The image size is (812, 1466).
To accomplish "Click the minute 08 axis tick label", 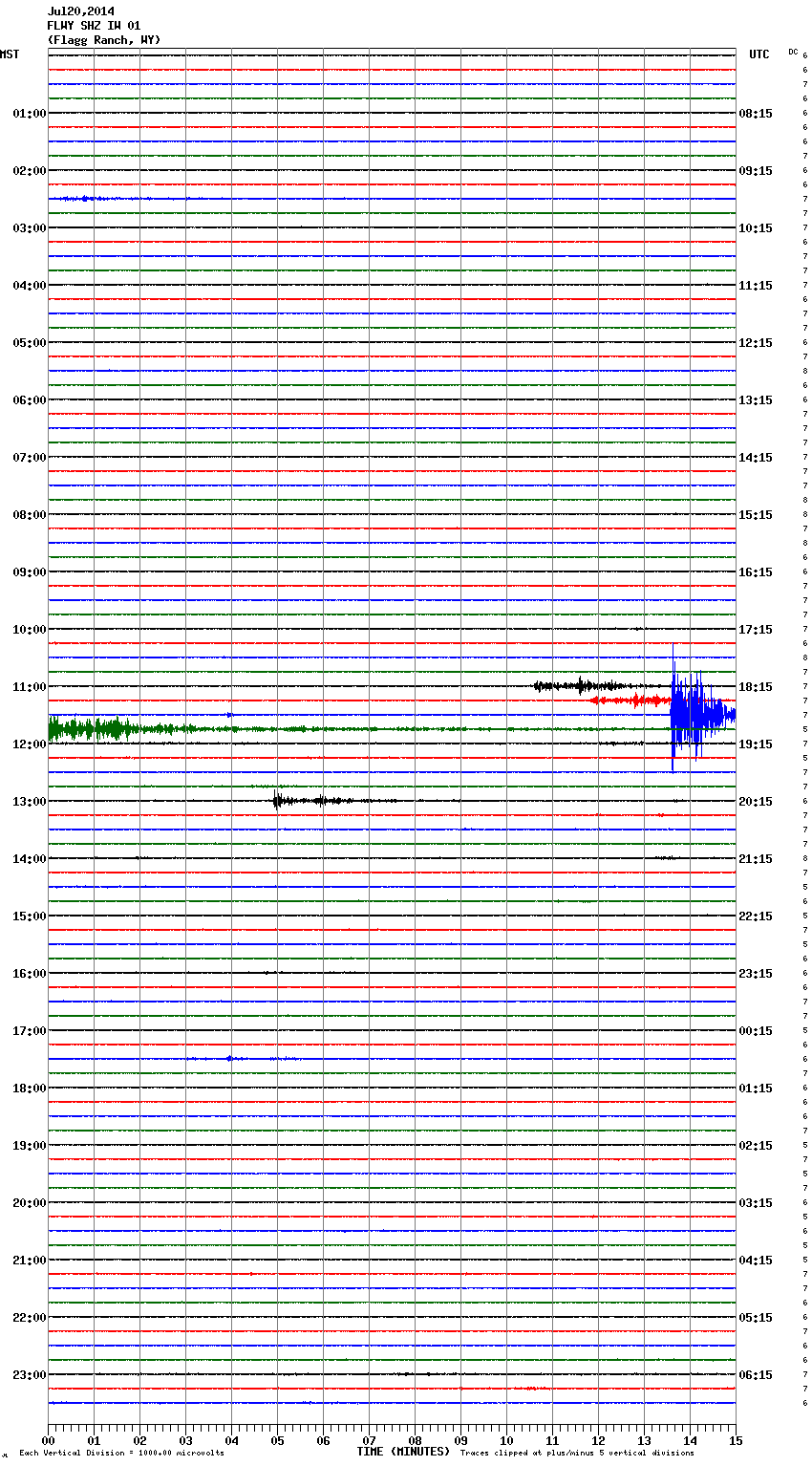I will tap(416, 1441).
